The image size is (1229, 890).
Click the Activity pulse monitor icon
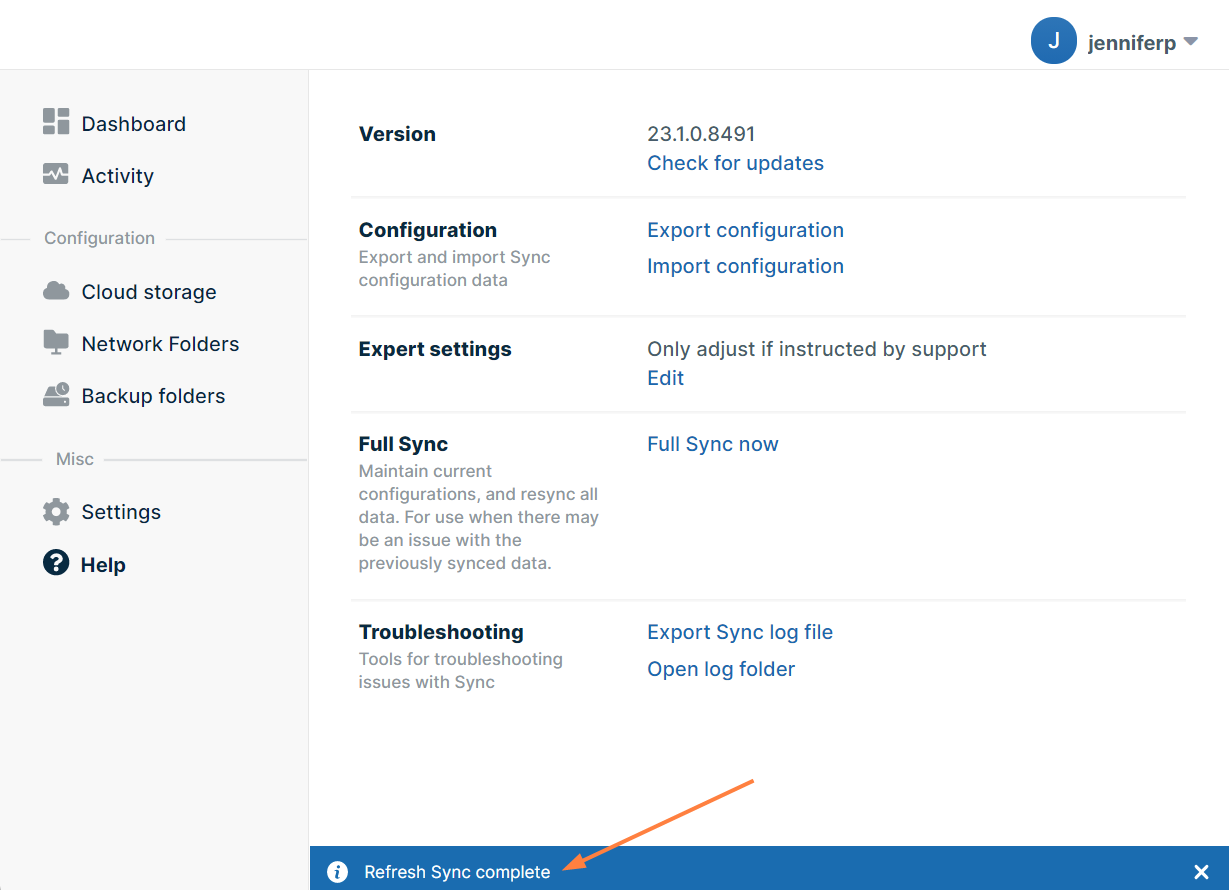[x=56, y=174]
